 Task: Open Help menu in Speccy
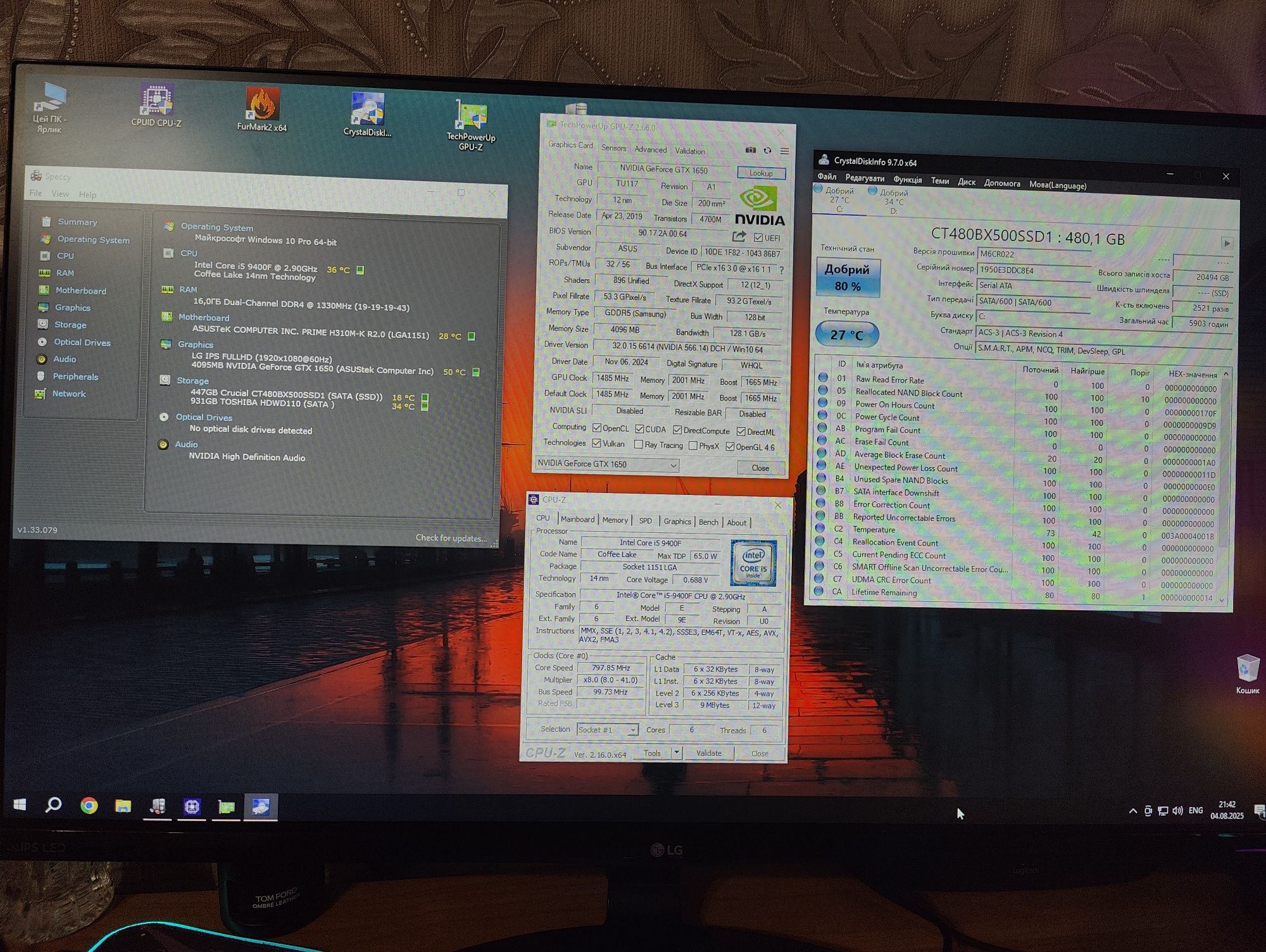click(87, 194)
